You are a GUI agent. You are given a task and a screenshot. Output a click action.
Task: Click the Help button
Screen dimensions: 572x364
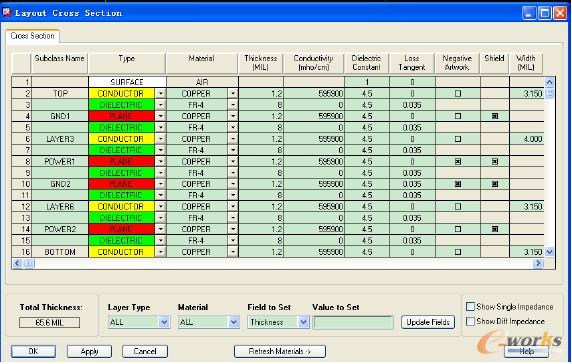point(526,351)
